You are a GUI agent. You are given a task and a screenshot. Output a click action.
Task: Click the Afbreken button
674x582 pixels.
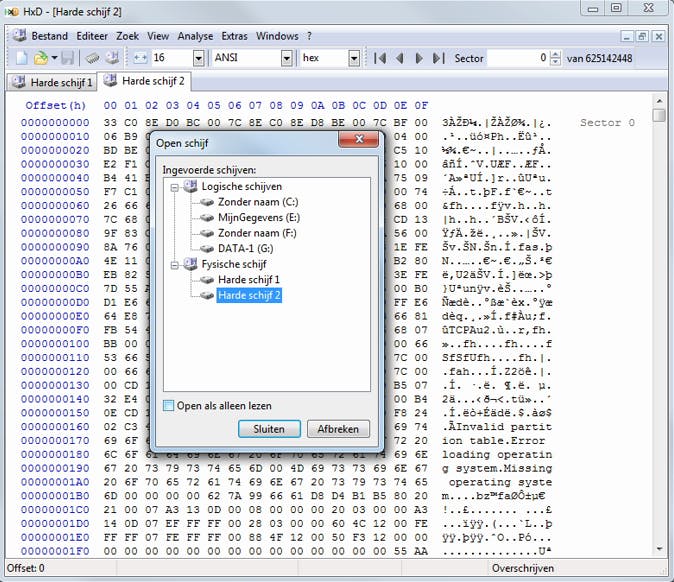tap(338, 429)
